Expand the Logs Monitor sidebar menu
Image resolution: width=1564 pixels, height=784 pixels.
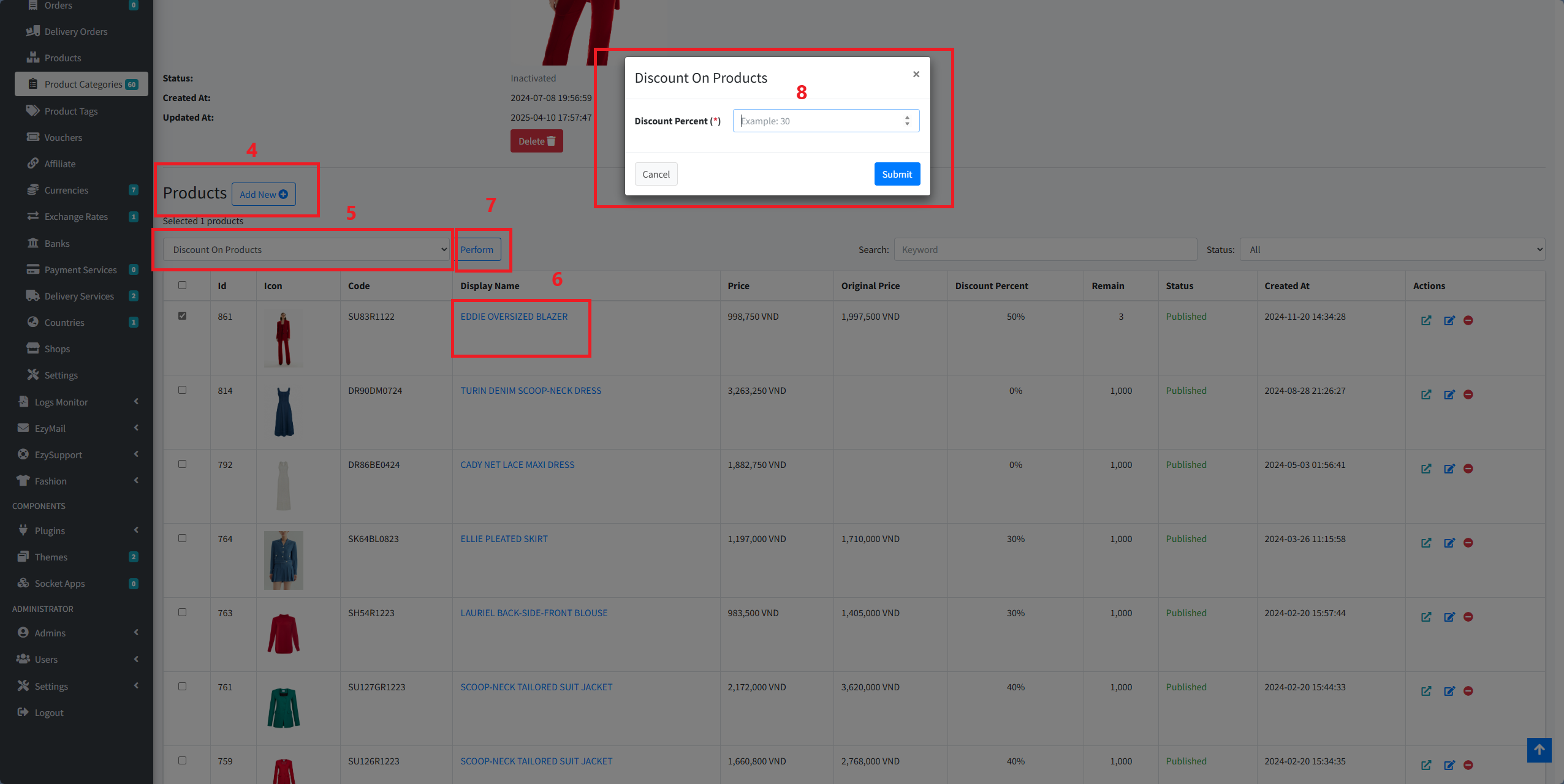pos(61,402)
